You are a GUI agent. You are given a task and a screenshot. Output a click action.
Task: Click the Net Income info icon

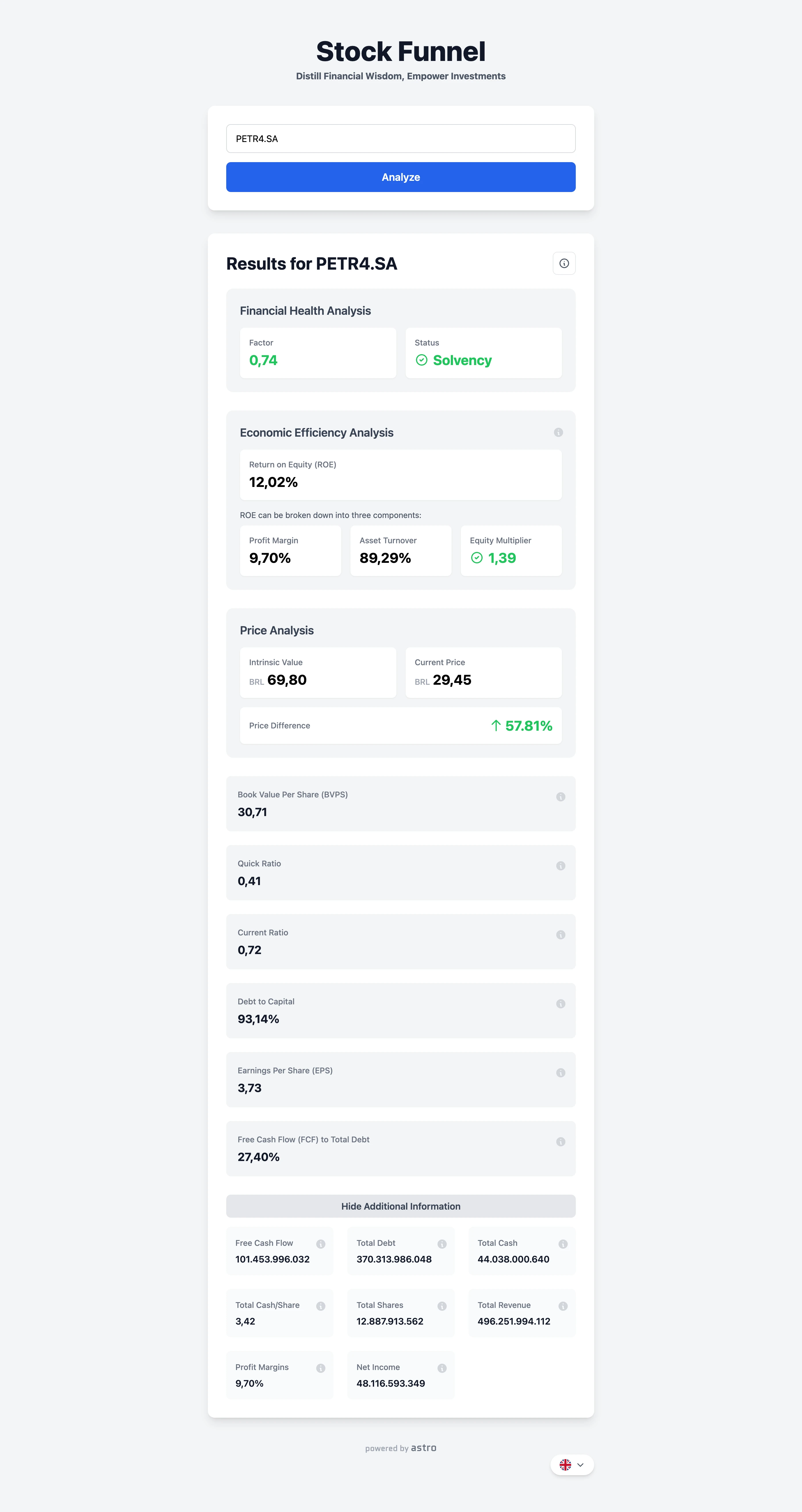(x=442, y=1368)
